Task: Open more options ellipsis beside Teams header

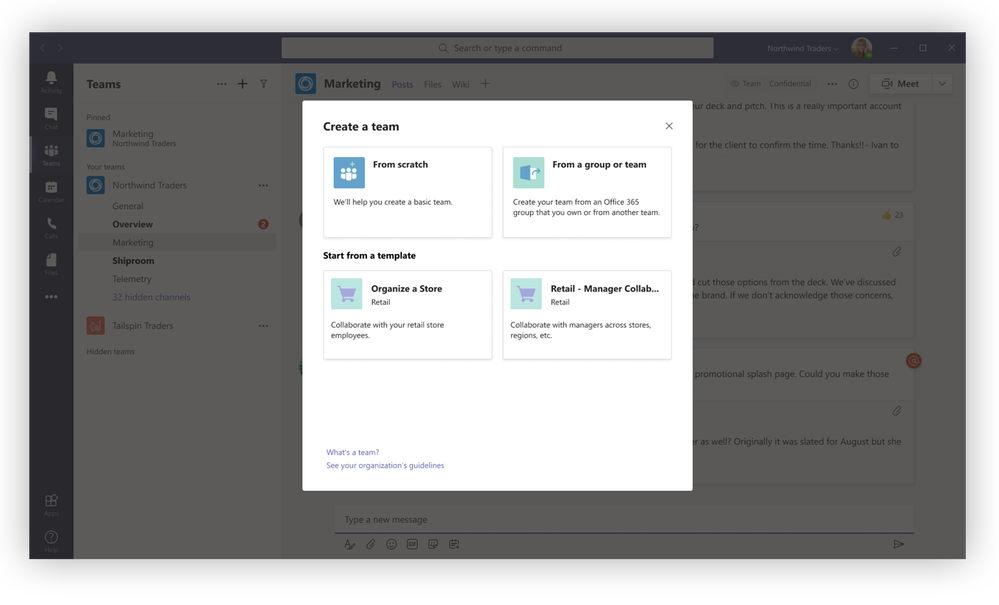Action: pyautogui.click(x=221, y=84)
